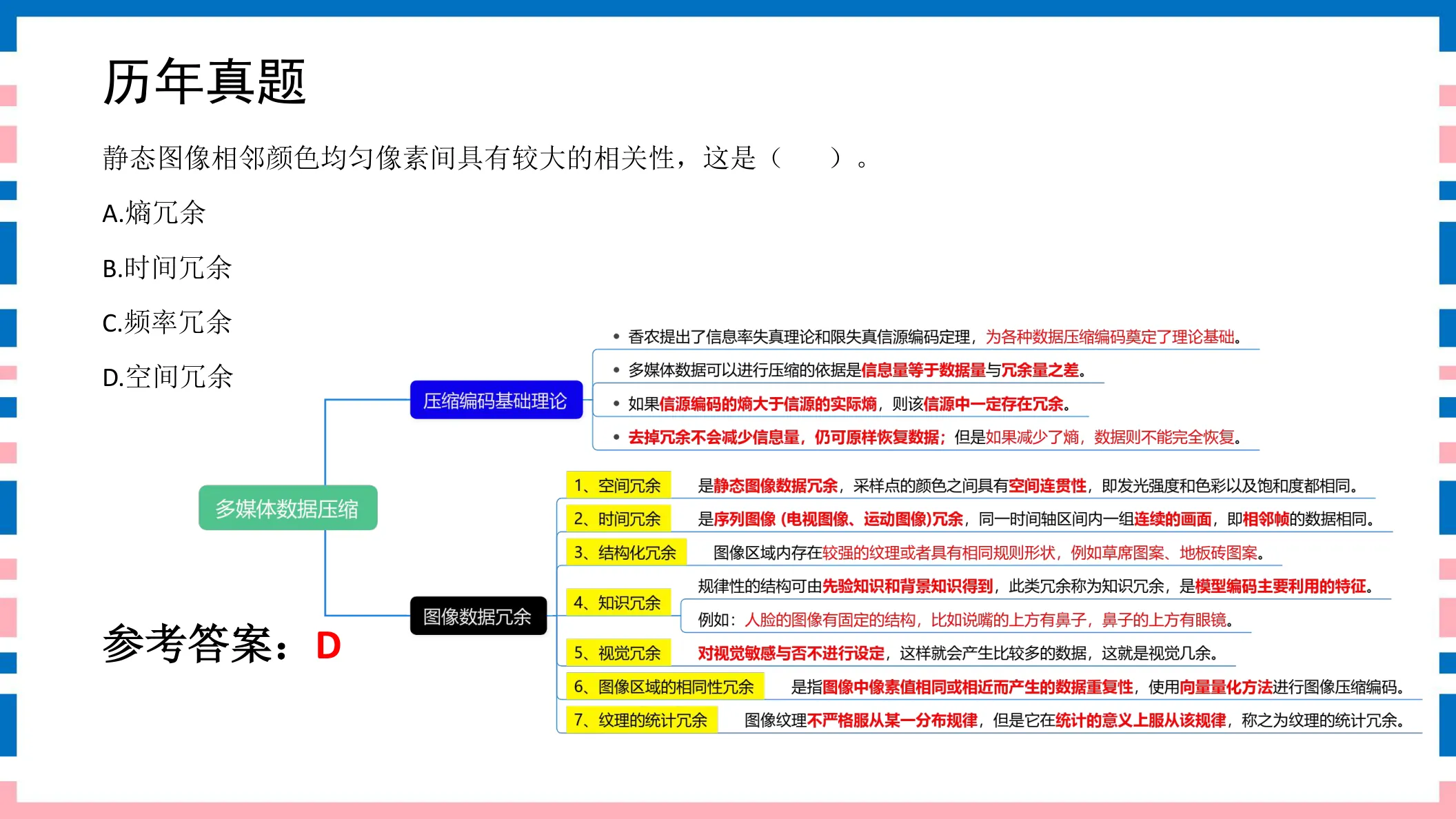Click the bullet starting 如果信源编码的熵大于
Screen dimensions: 1456x819
click(x=842, y=404)
